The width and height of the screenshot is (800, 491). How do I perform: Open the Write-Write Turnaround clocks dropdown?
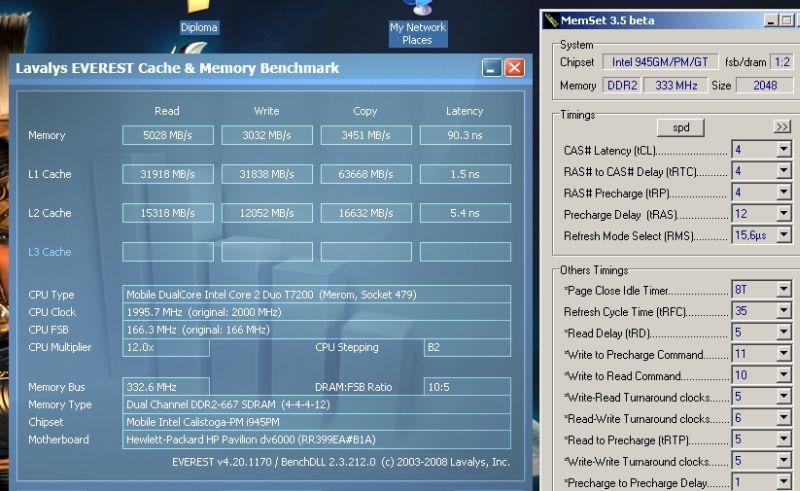tap(784, 461)
